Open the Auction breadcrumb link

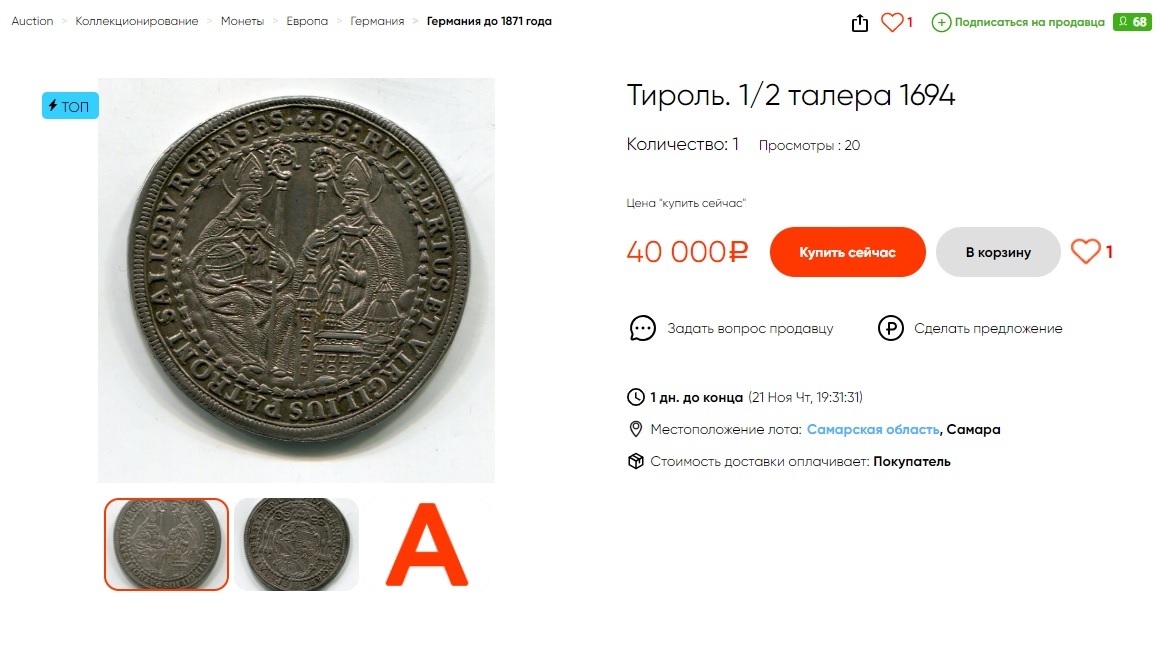coord(31,20)
